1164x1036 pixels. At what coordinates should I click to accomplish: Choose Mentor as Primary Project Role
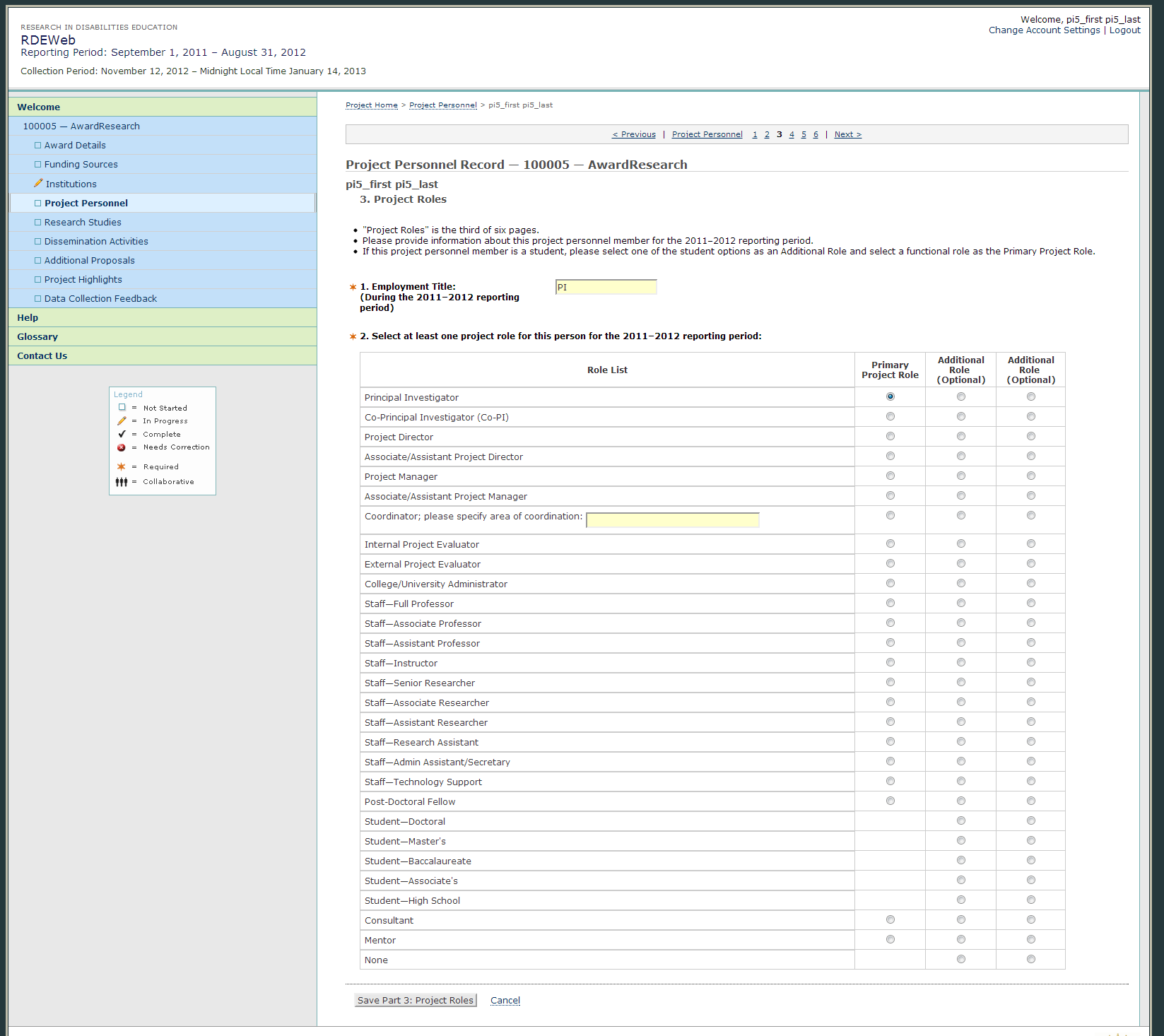[x=890, y=940]
